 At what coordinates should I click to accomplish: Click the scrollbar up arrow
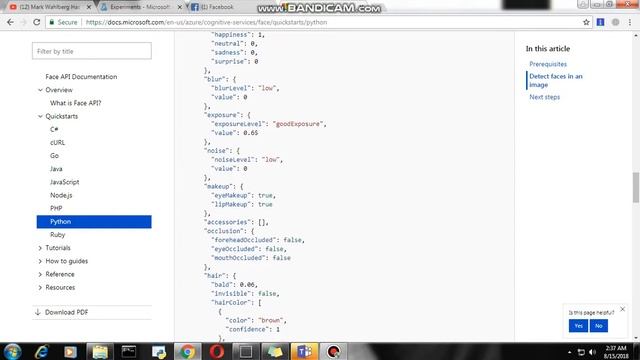click(636, 36)
